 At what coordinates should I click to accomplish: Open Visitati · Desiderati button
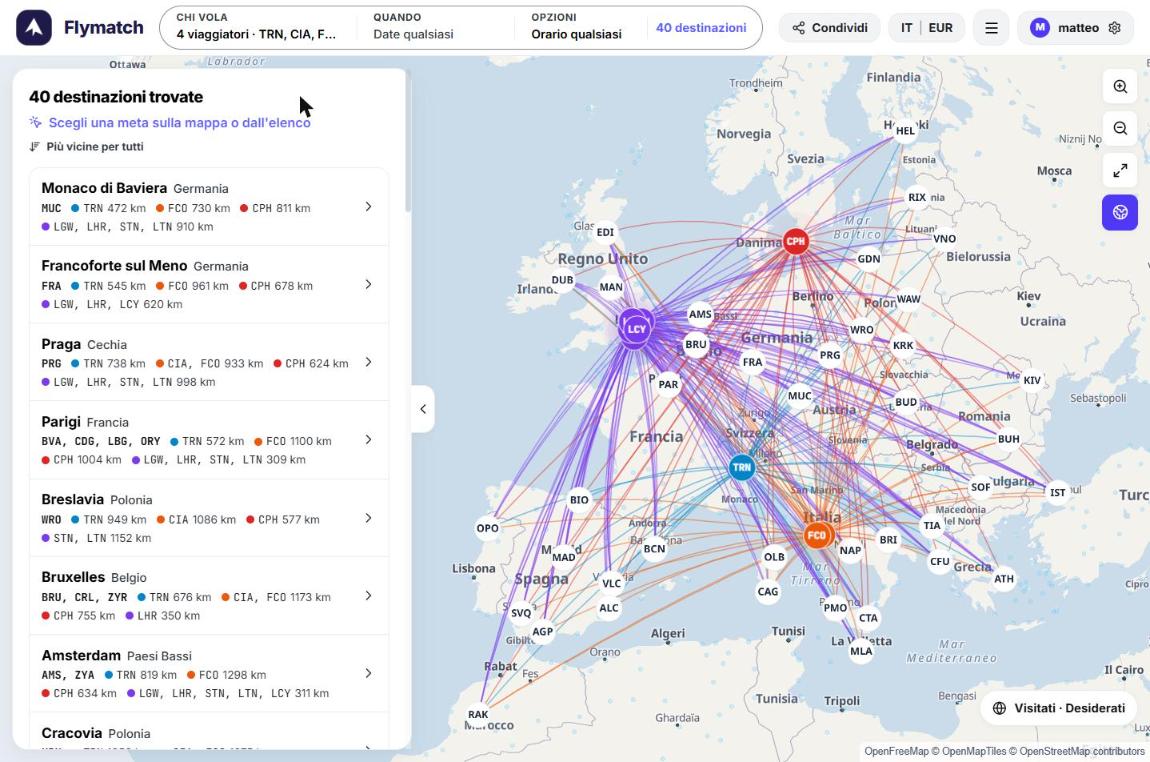pyautogui.click(x=1058, y=708)
